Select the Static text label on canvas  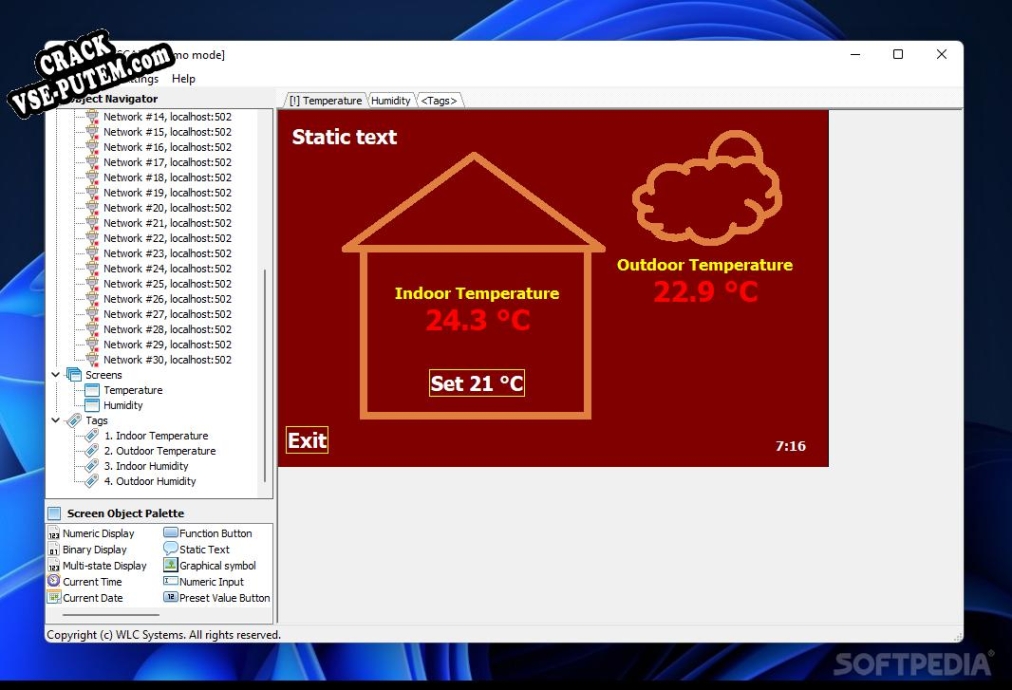point(344,137)
